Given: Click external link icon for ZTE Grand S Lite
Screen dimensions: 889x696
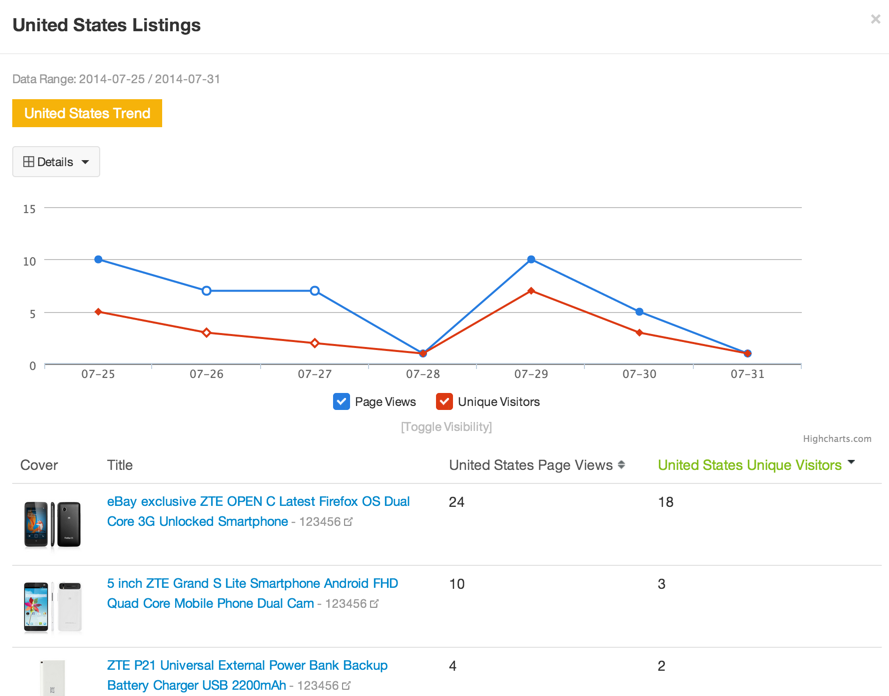Looking at the screenshot, I should [374, 604].
